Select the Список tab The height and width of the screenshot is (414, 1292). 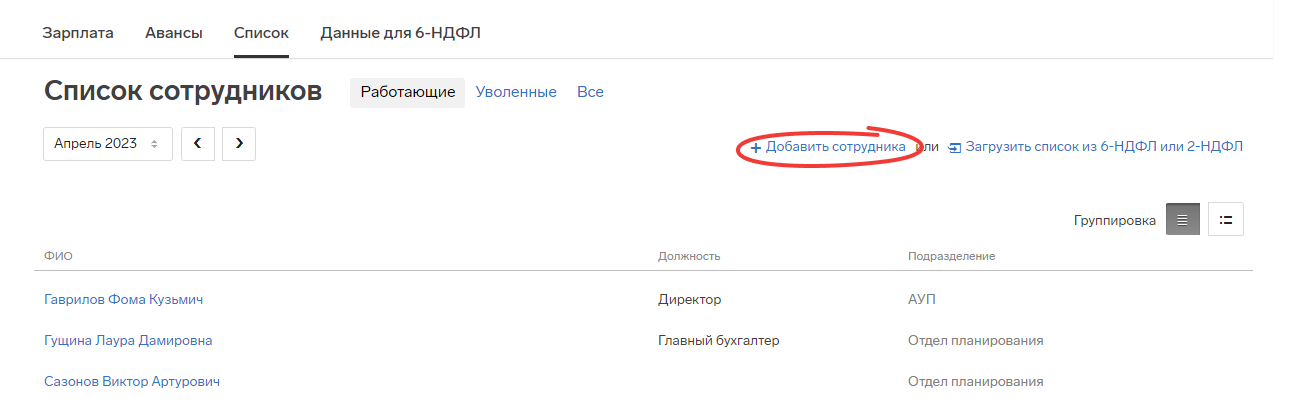(x=261, y=33)
